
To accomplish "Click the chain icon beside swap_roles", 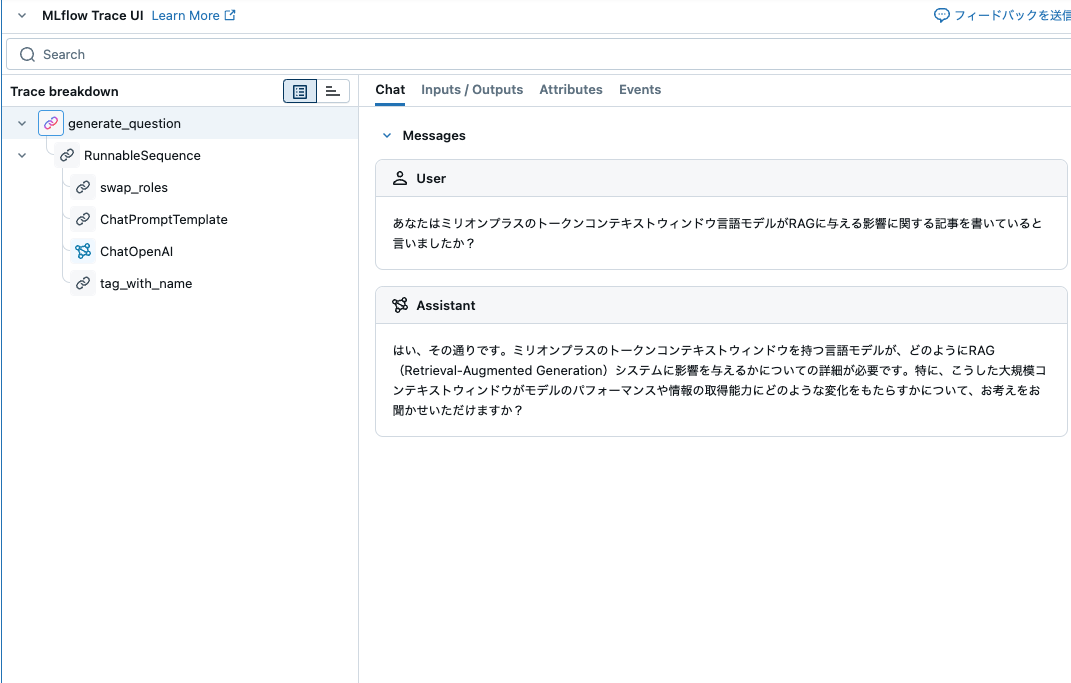I will click(x=83, y=187).
